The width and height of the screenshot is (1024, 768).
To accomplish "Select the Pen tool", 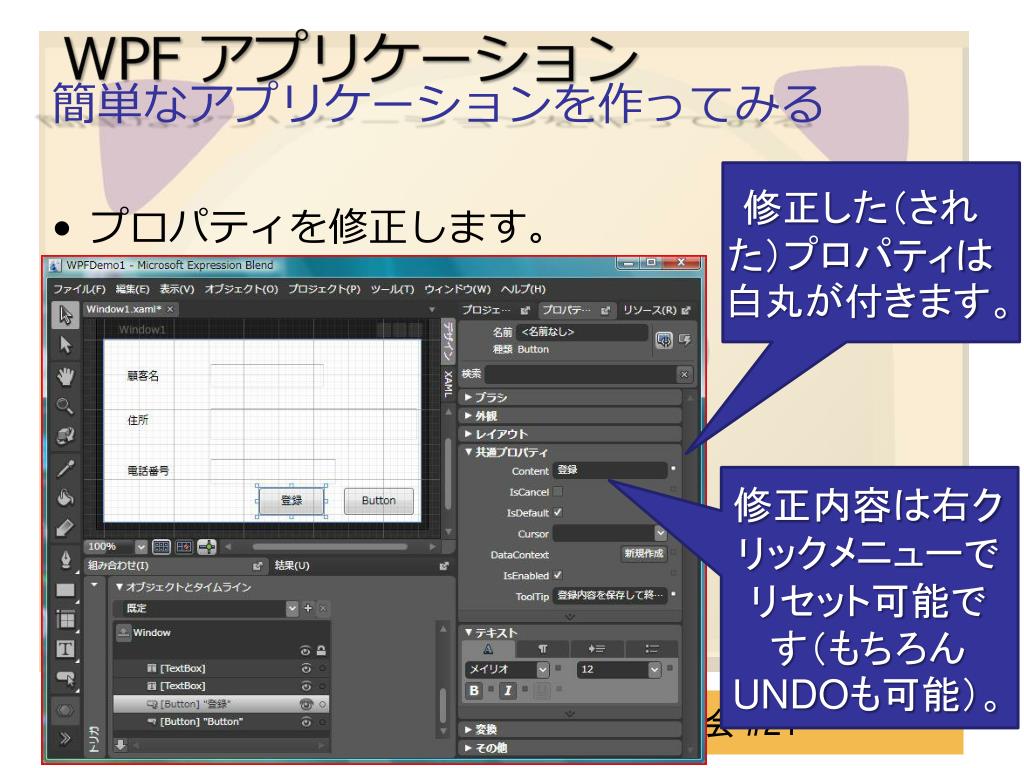I will click(65, 560).
